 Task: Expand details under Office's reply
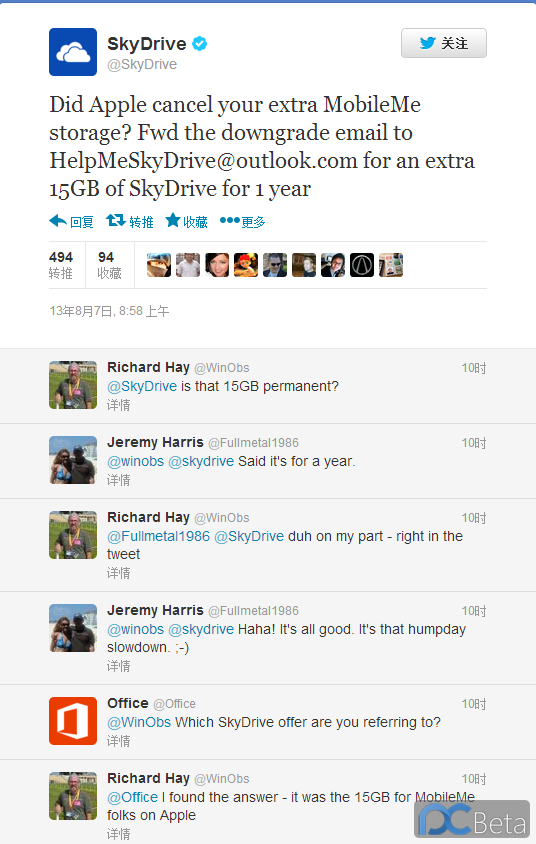point(118,741)
